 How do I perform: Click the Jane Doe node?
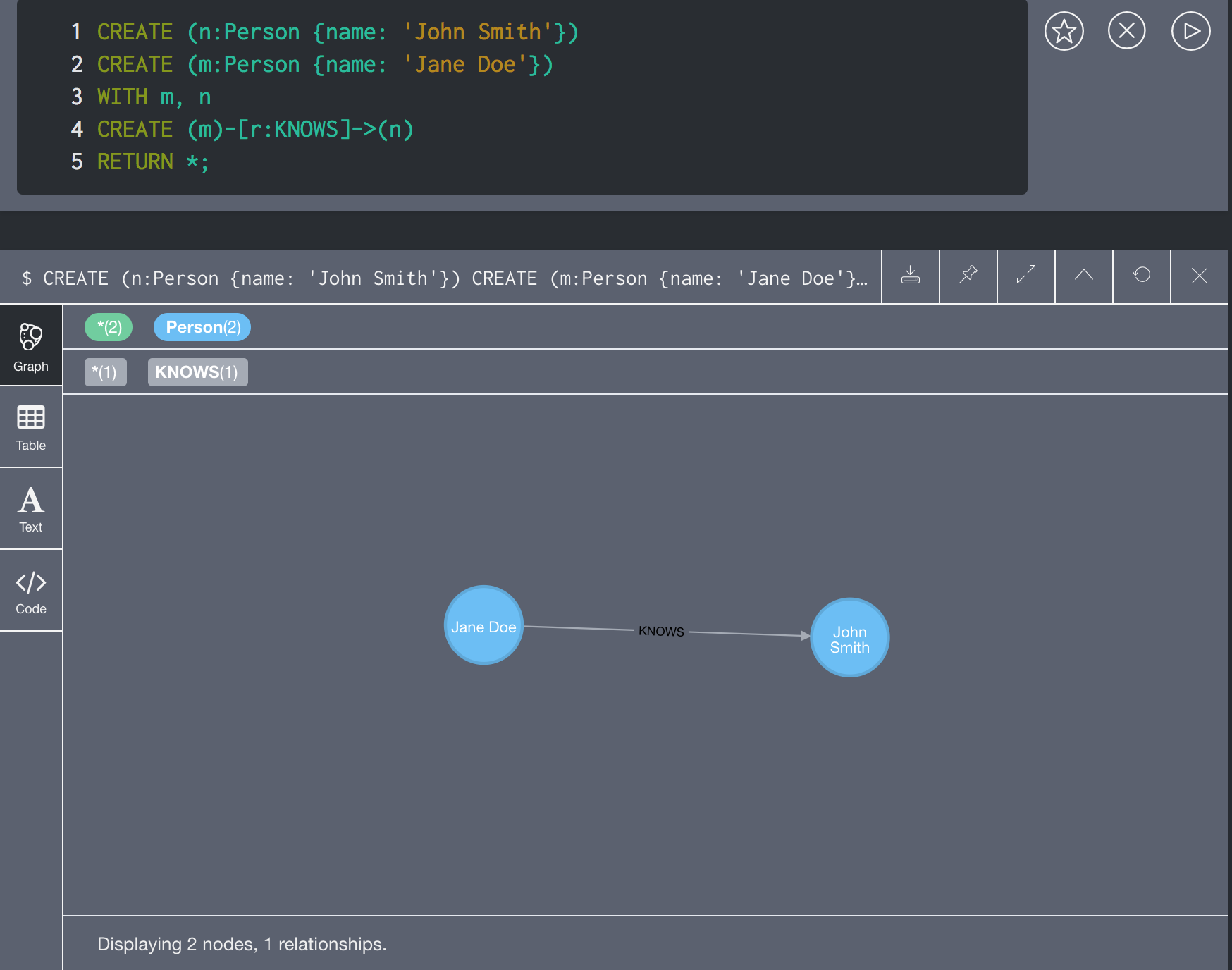(x=483, y=625)
